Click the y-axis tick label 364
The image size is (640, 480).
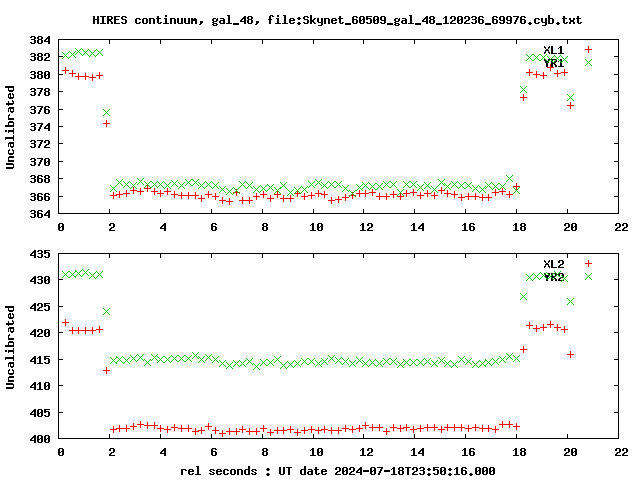coord(40,213)
